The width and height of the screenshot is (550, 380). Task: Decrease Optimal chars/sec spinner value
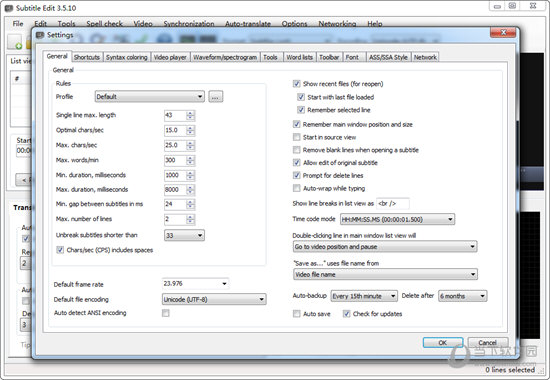pos(190,133)
